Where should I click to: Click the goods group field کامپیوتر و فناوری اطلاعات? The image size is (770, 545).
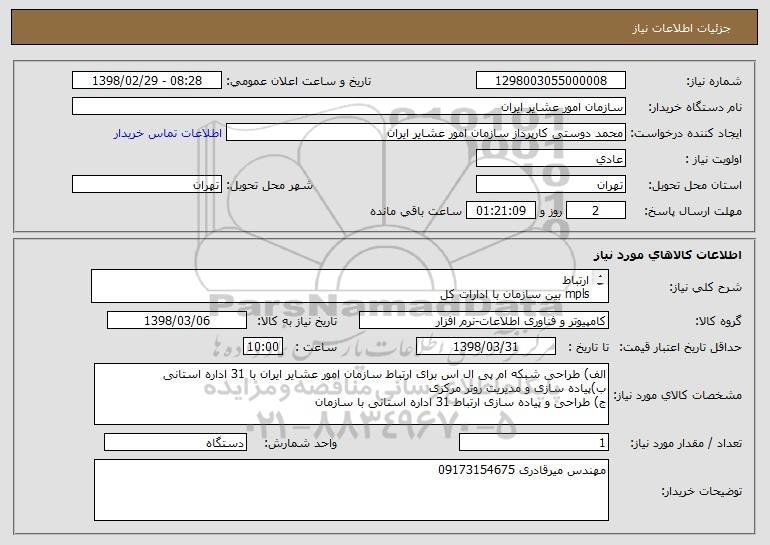coord(484,320)
